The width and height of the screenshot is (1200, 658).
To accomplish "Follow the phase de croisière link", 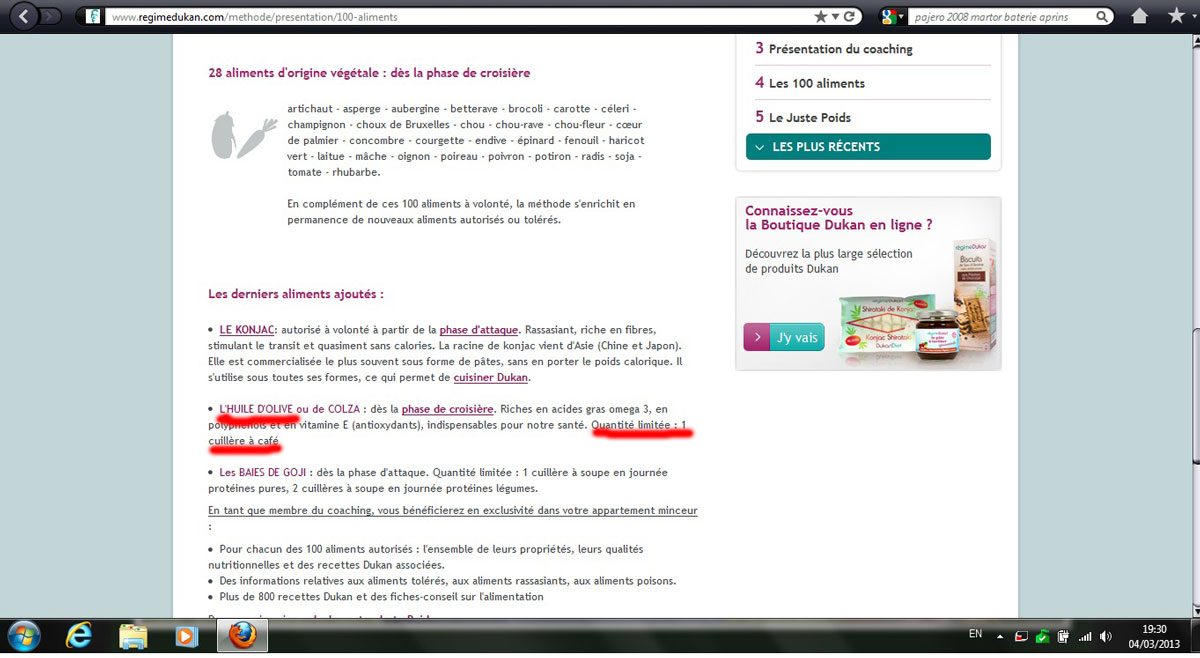I will click(448, 409).
